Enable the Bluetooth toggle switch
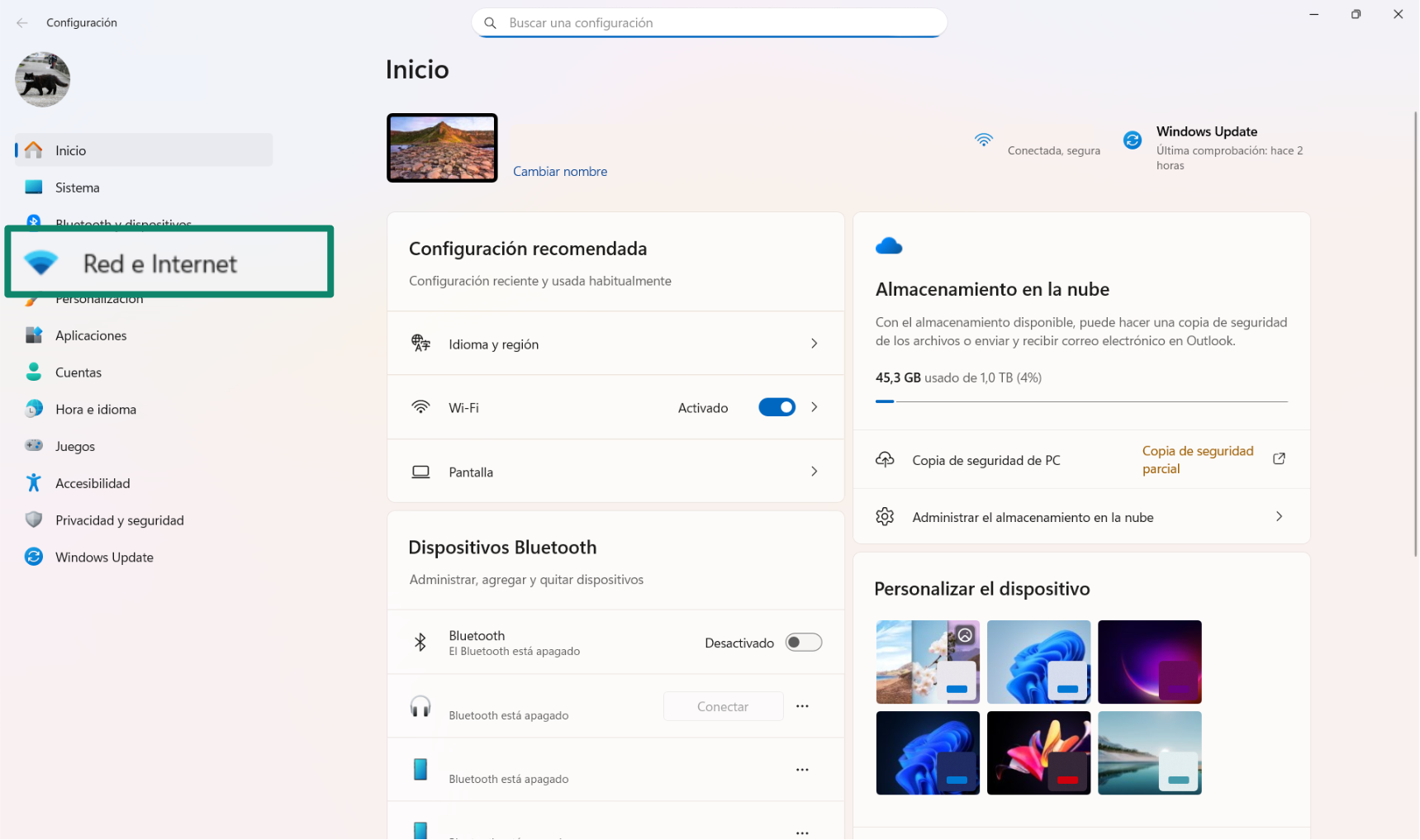Viewport: 1420px width, 840px height. [x=803, y=643]
